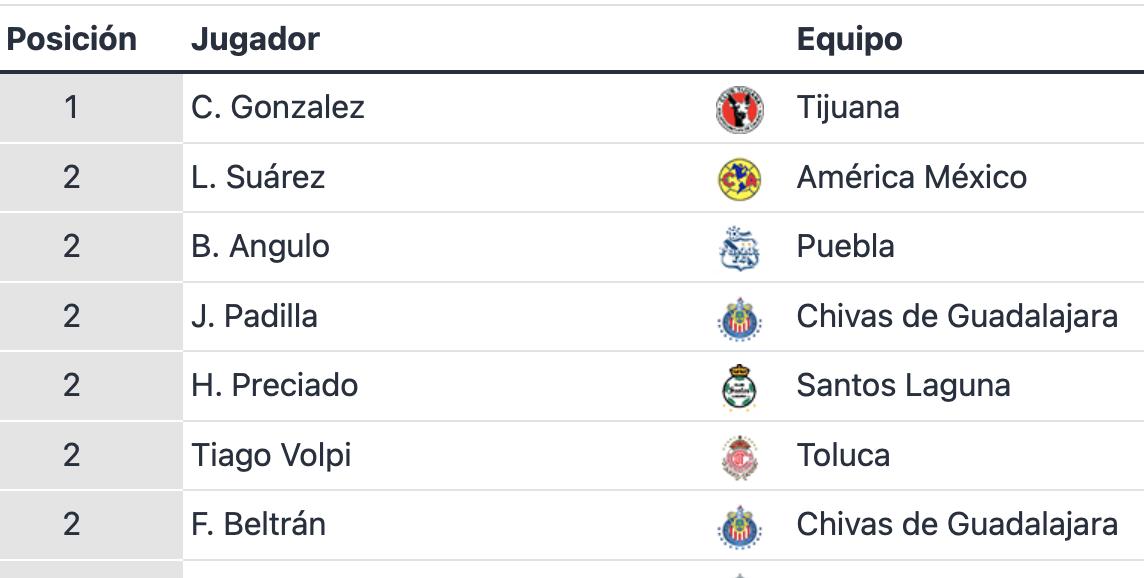The height and width of the screenshot is (578, 1144).
Task: Click player H. Preciado
Action: click(x=274, y=385)
